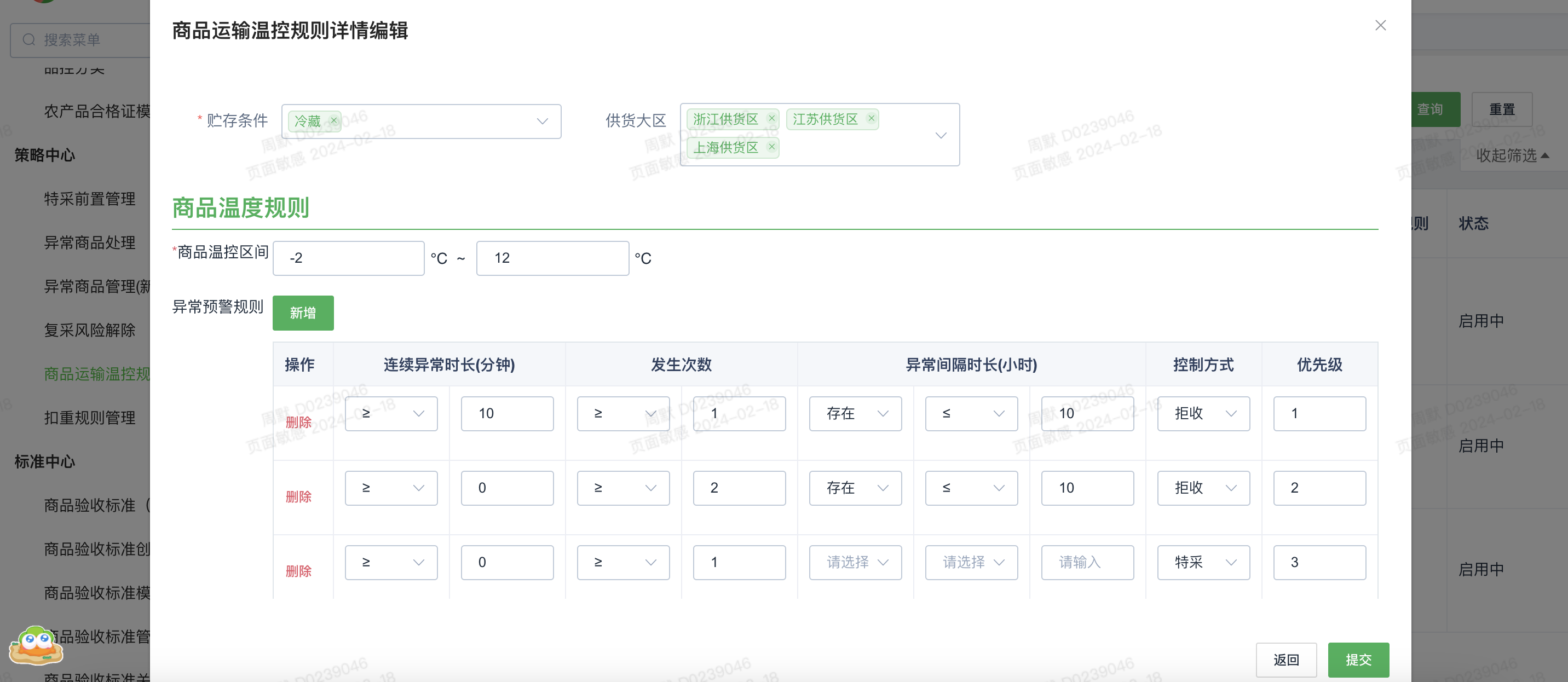Open 拒收 control dropdown in priority 1 row
Viewport: 1568px width, 682px height.
(x=1203, y=414)
